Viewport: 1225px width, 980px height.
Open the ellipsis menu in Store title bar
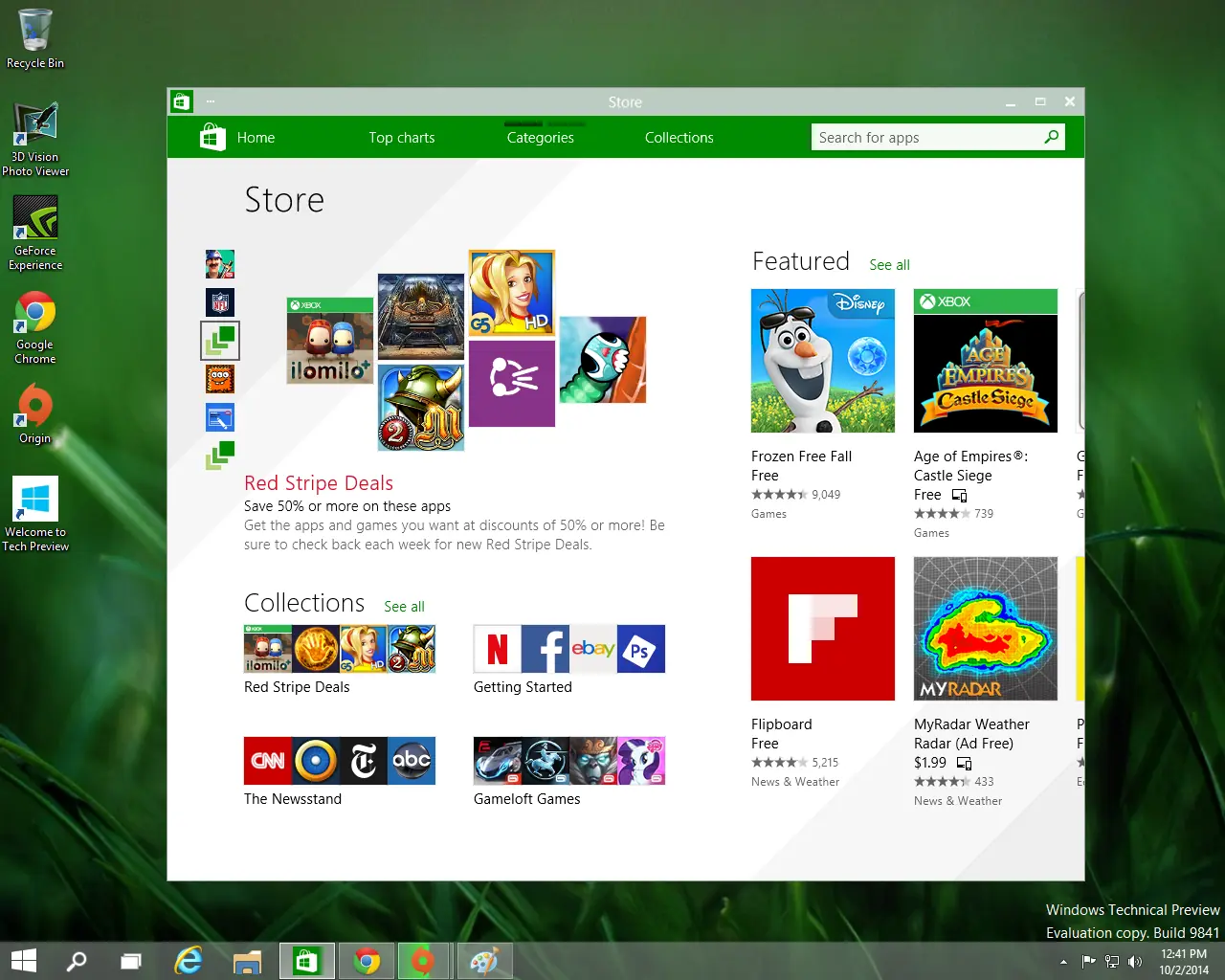pyautogui.click(x=211, y=101)
